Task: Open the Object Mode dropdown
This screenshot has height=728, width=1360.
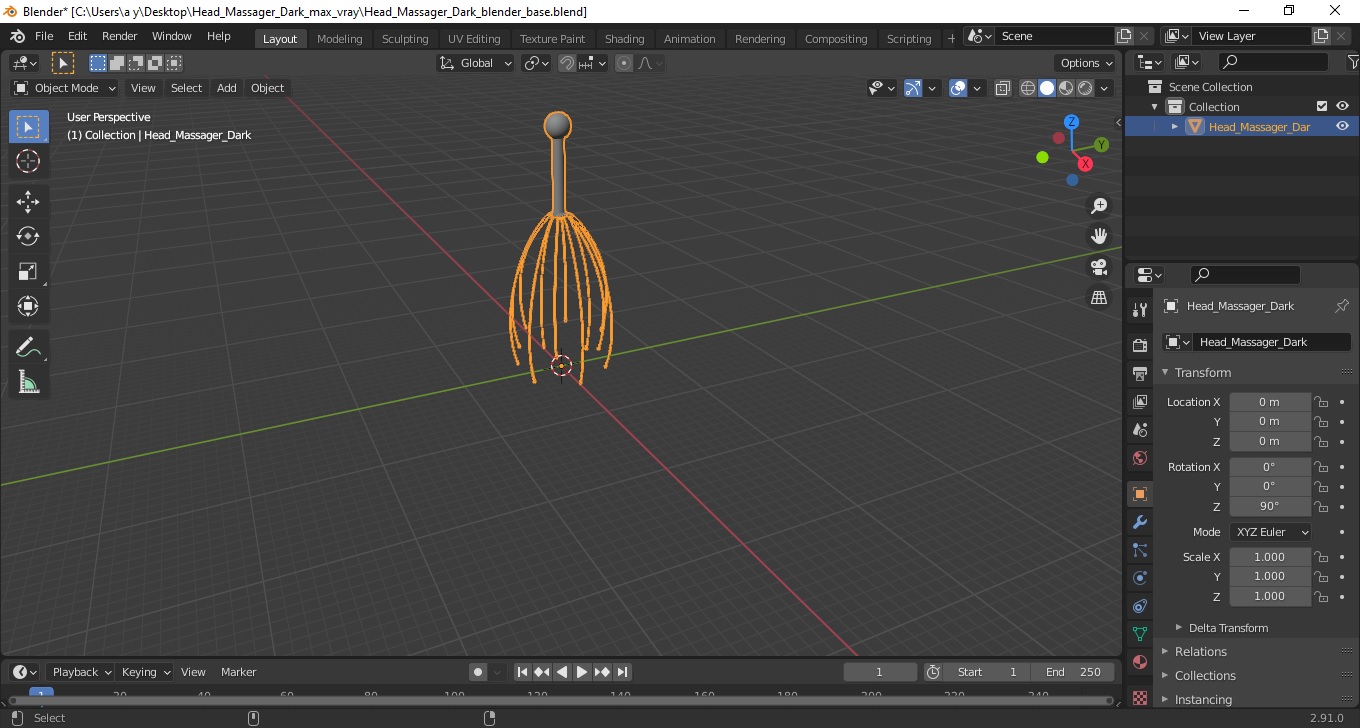Action: (65, 88)
